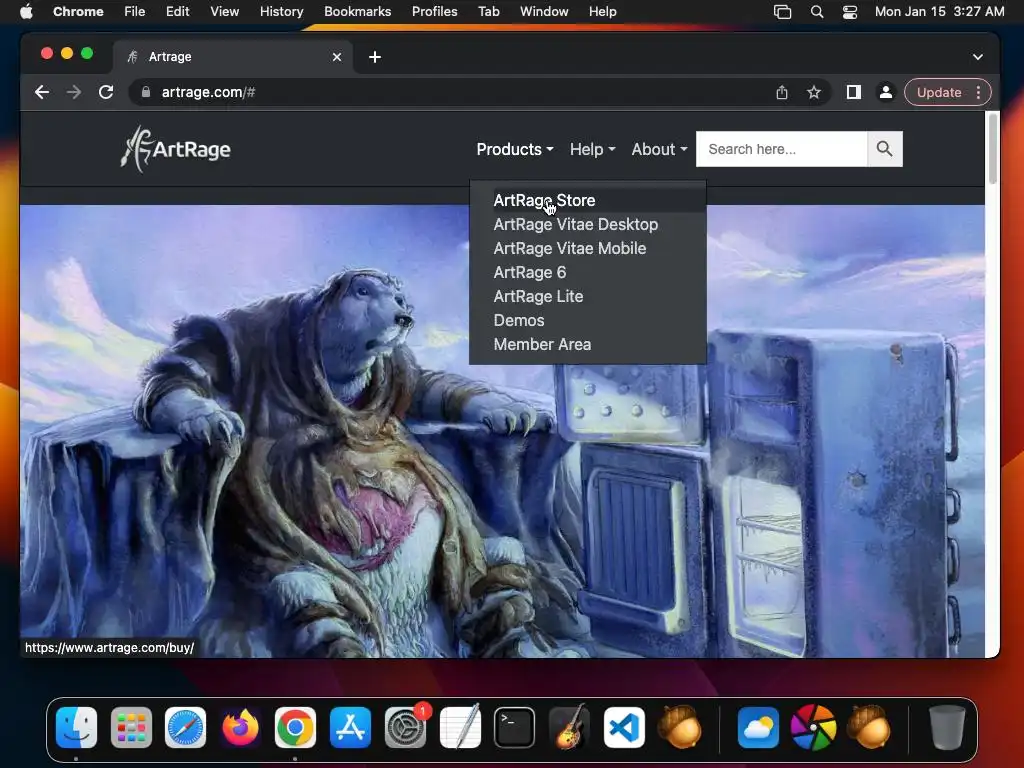Open the Chrome profile avatar icon
The width and height of the screenshot is (1024, 768).
pyautogui.click(x=886, y=92)
